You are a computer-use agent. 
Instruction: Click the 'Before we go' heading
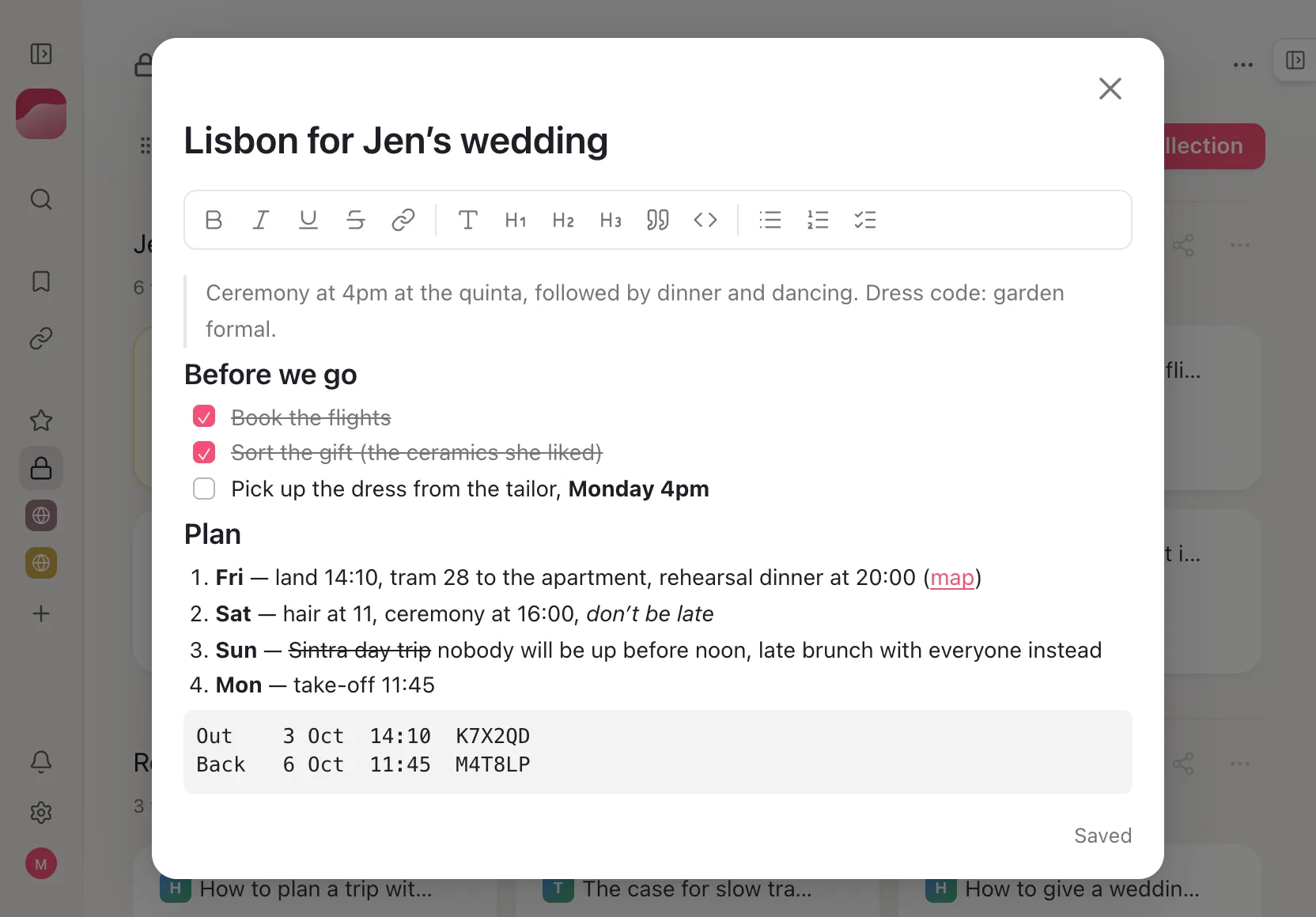(x=270, y=375)
